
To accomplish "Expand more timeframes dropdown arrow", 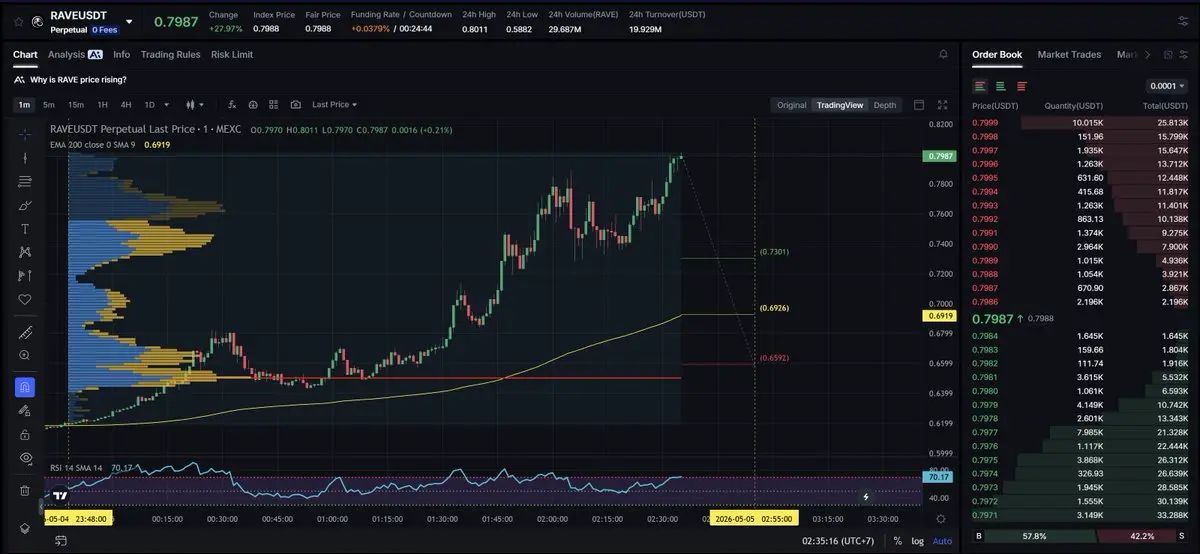I will click(167, 104).
